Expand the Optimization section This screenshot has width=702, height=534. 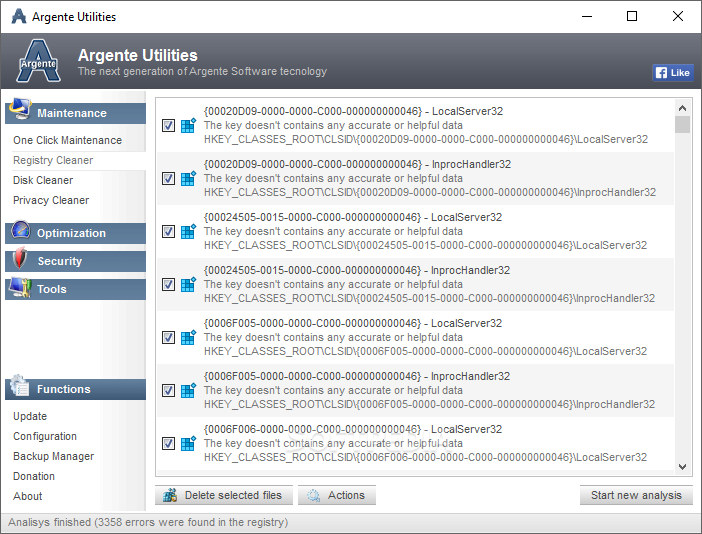tap(75, 233)
